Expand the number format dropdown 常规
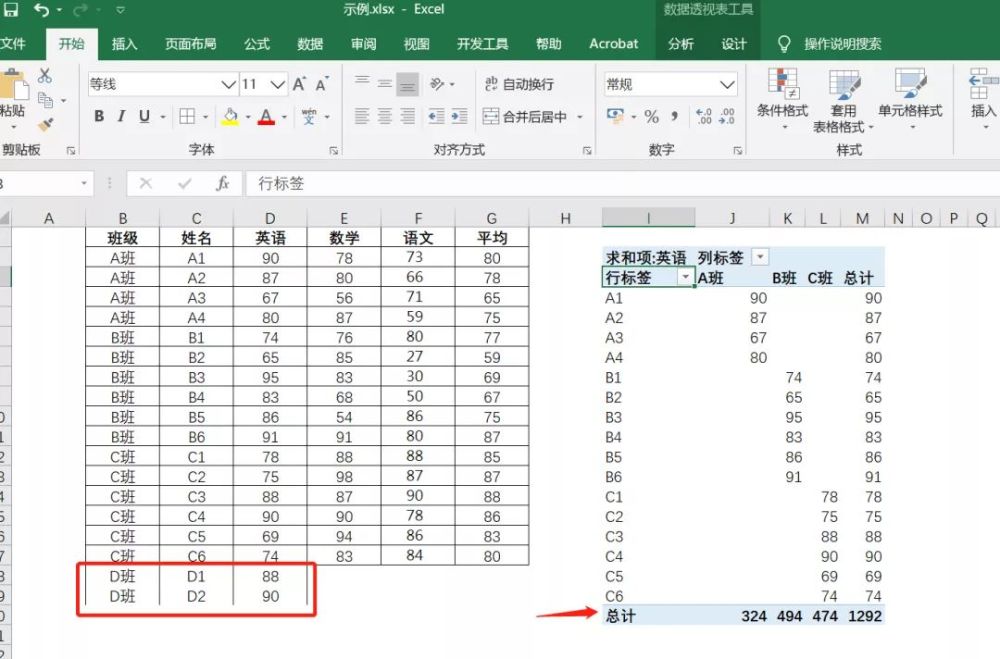 coord(726,85)
